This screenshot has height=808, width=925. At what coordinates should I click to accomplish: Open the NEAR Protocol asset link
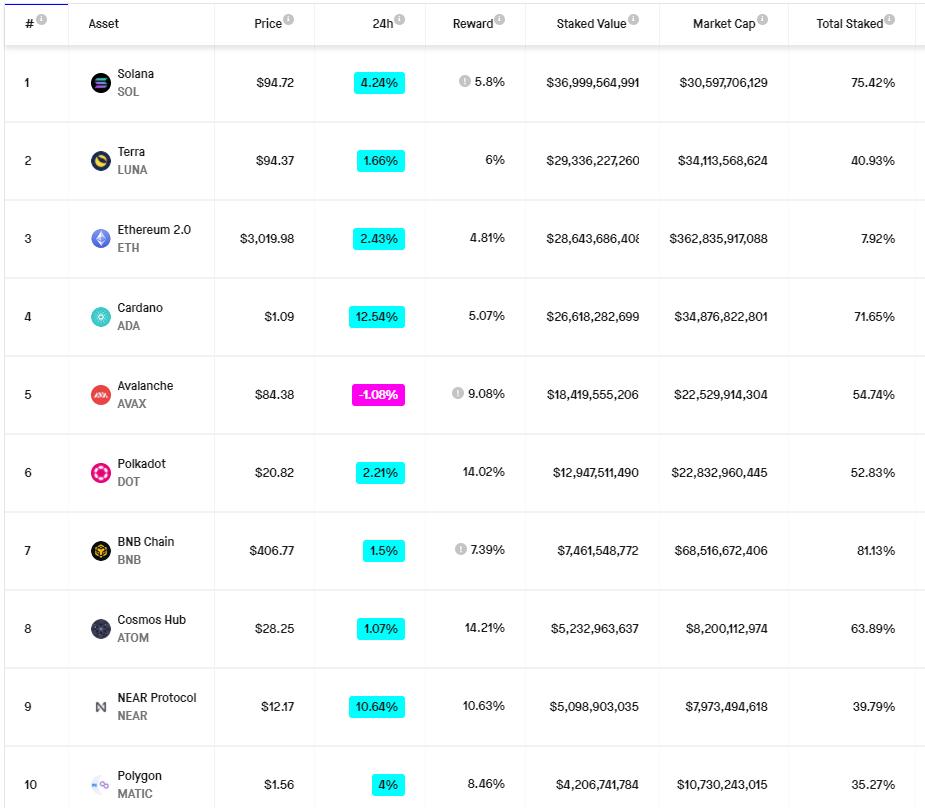pyautogui.click(x=156, y=698)
